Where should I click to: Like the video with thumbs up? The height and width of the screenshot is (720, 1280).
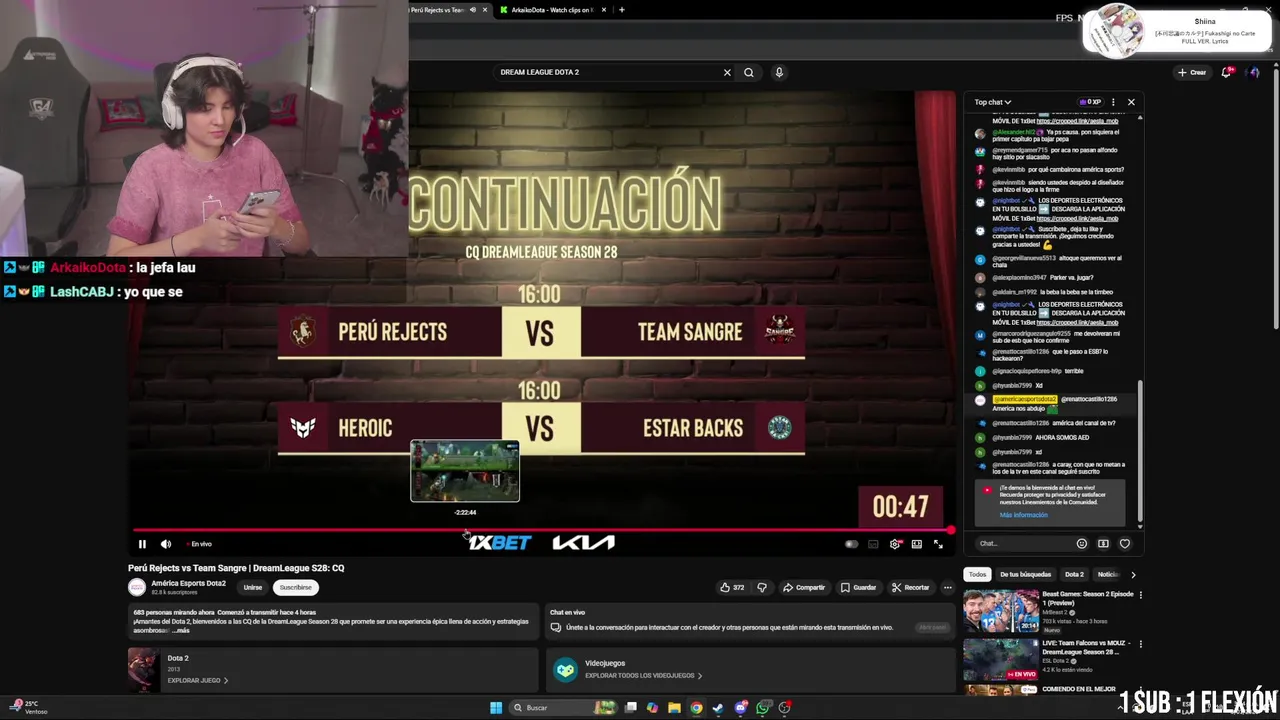coord(732,587)
